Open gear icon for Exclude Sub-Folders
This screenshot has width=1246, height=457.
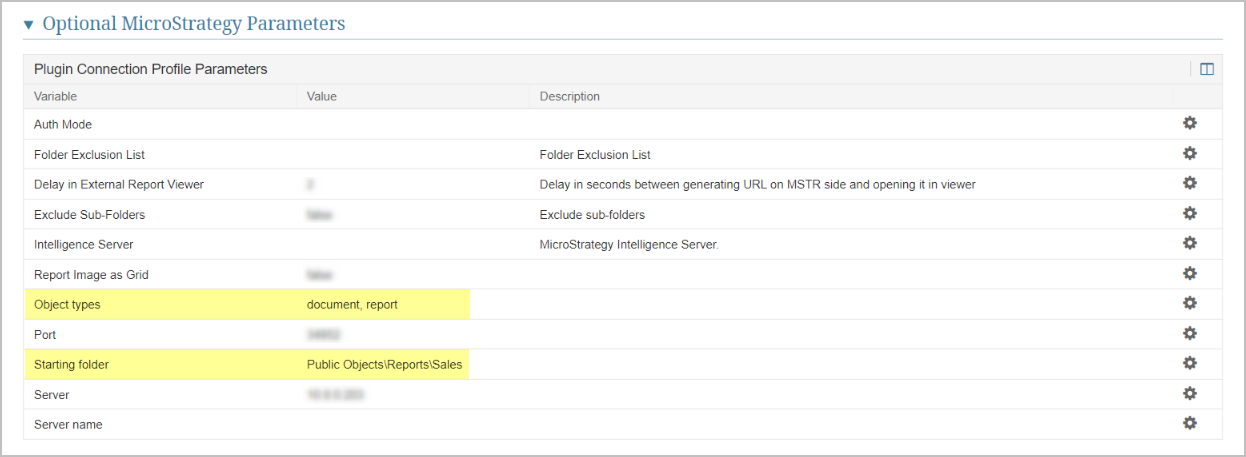[1189, 213]
